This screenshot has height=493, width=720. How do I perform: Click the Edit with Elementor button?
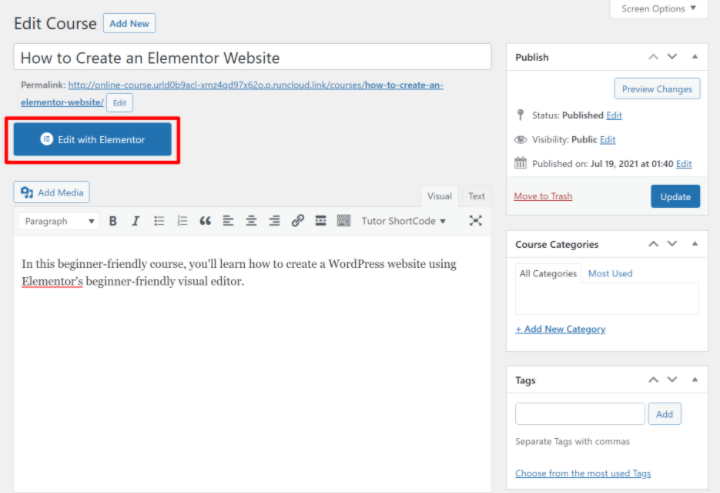click(93, 140)
